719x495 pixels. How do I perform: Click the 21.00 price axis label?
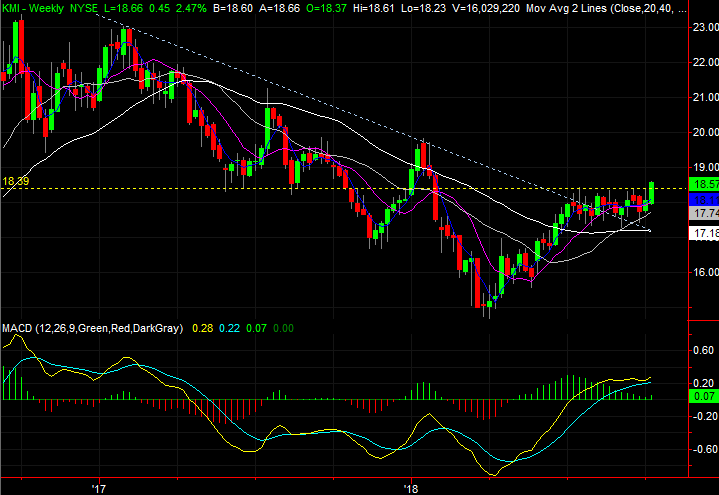click(705, 97)
